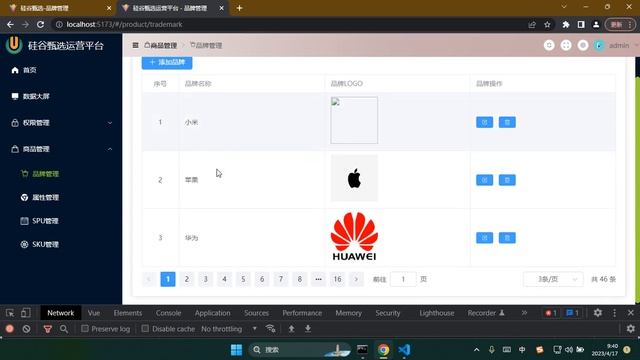
Task: Click Import HAR file upload arrow
Action: click(x=291, y=329)
